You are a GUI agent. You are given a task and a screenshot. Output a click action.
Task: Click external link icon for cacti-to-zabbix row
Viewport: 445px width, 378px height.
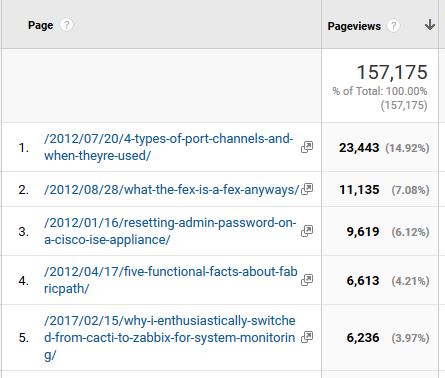pyautogui.click(x=307, y=337)
